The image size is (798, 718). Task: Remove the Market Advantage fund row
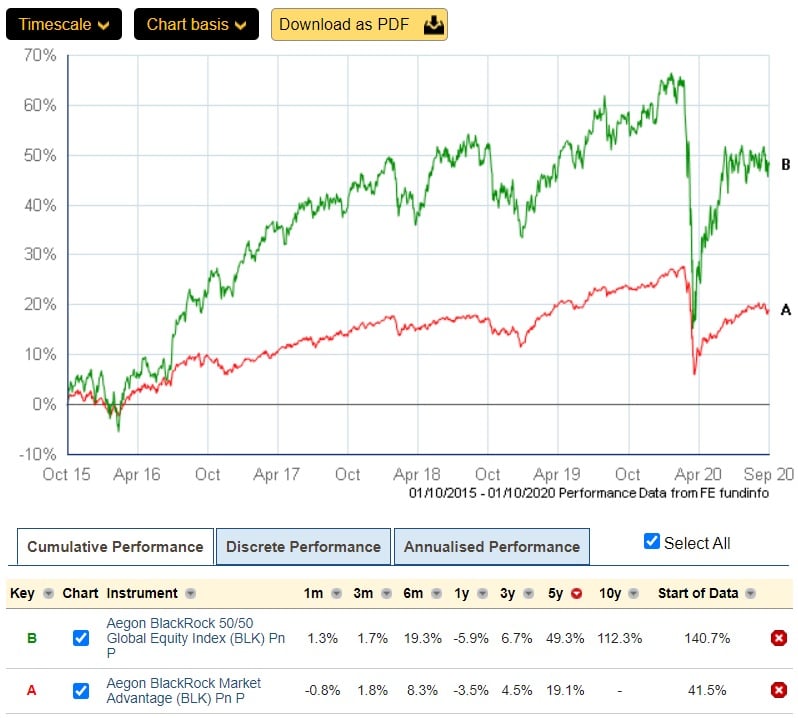pos(779,691)
